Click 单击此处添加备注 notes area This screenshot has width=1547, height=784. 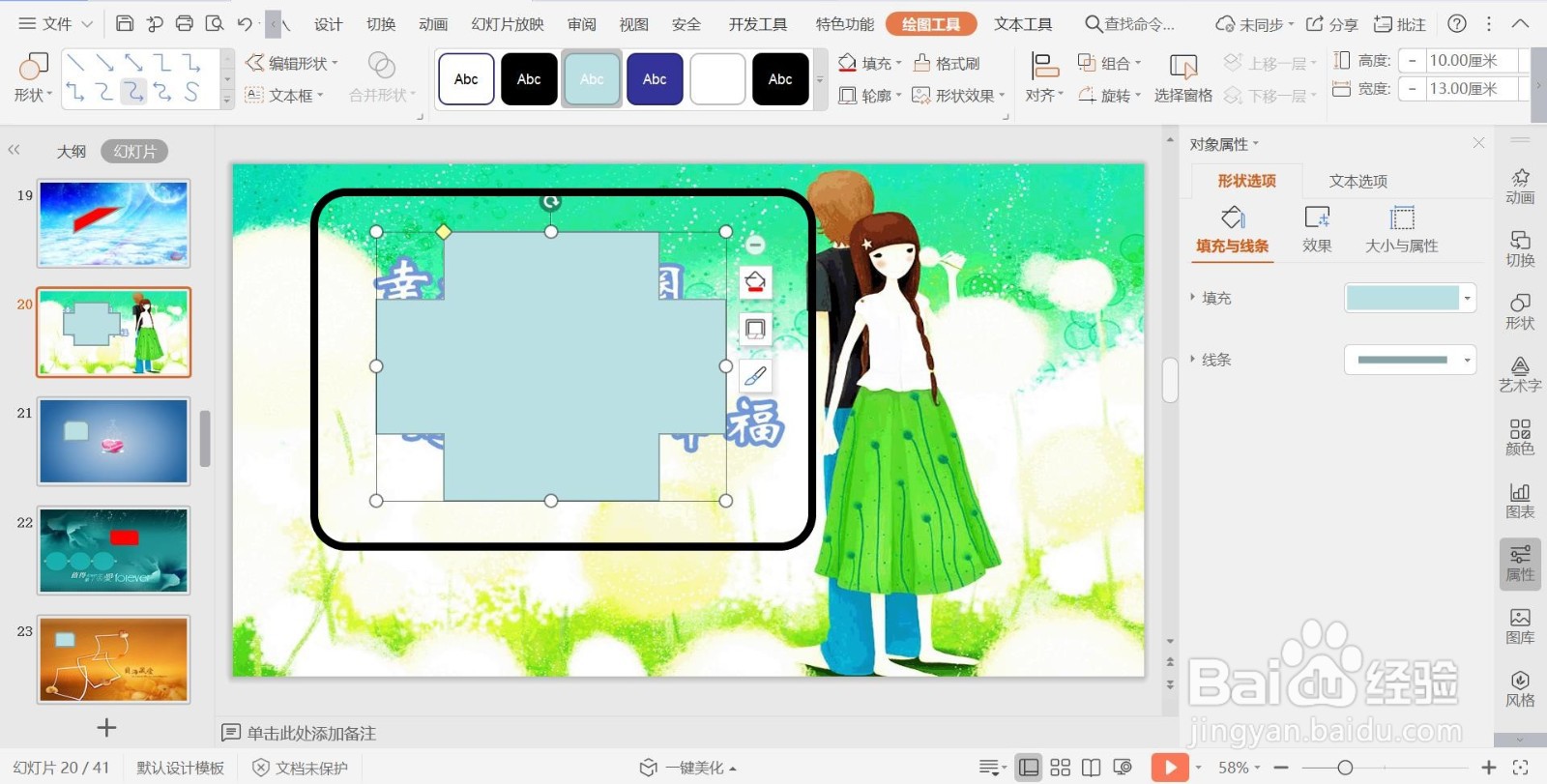point(311,733)
